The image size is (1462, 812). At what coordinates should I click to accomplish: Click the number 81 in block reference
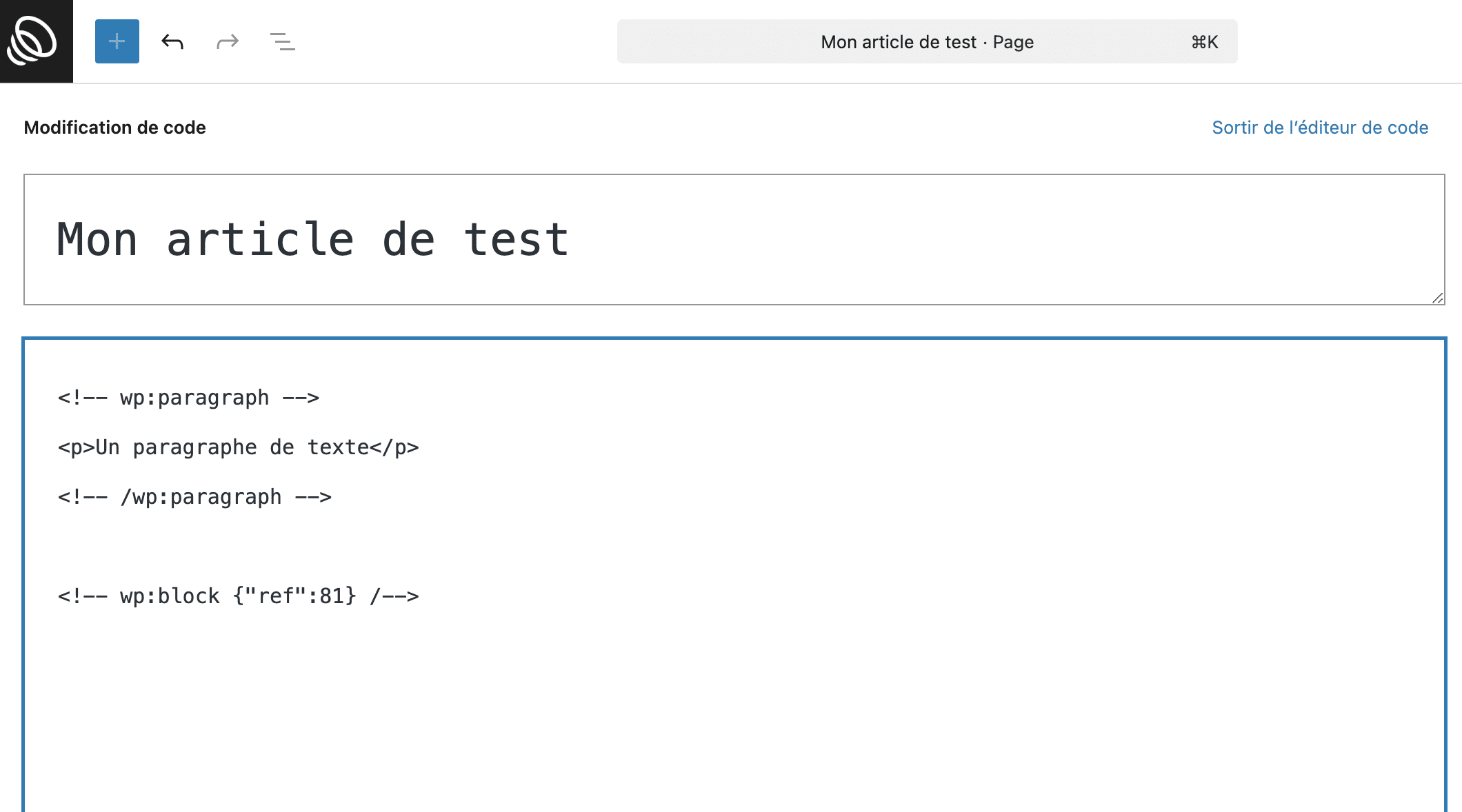coord(332,596)
